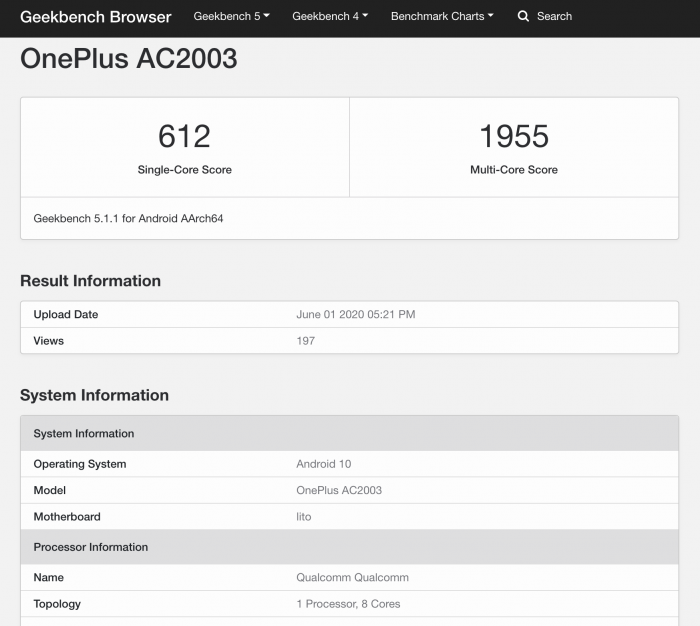The height and width of the screenshot is (626, 700).
Task: Click the Processor Information section header
Action: pyautogui.click(x=91, y=547)
